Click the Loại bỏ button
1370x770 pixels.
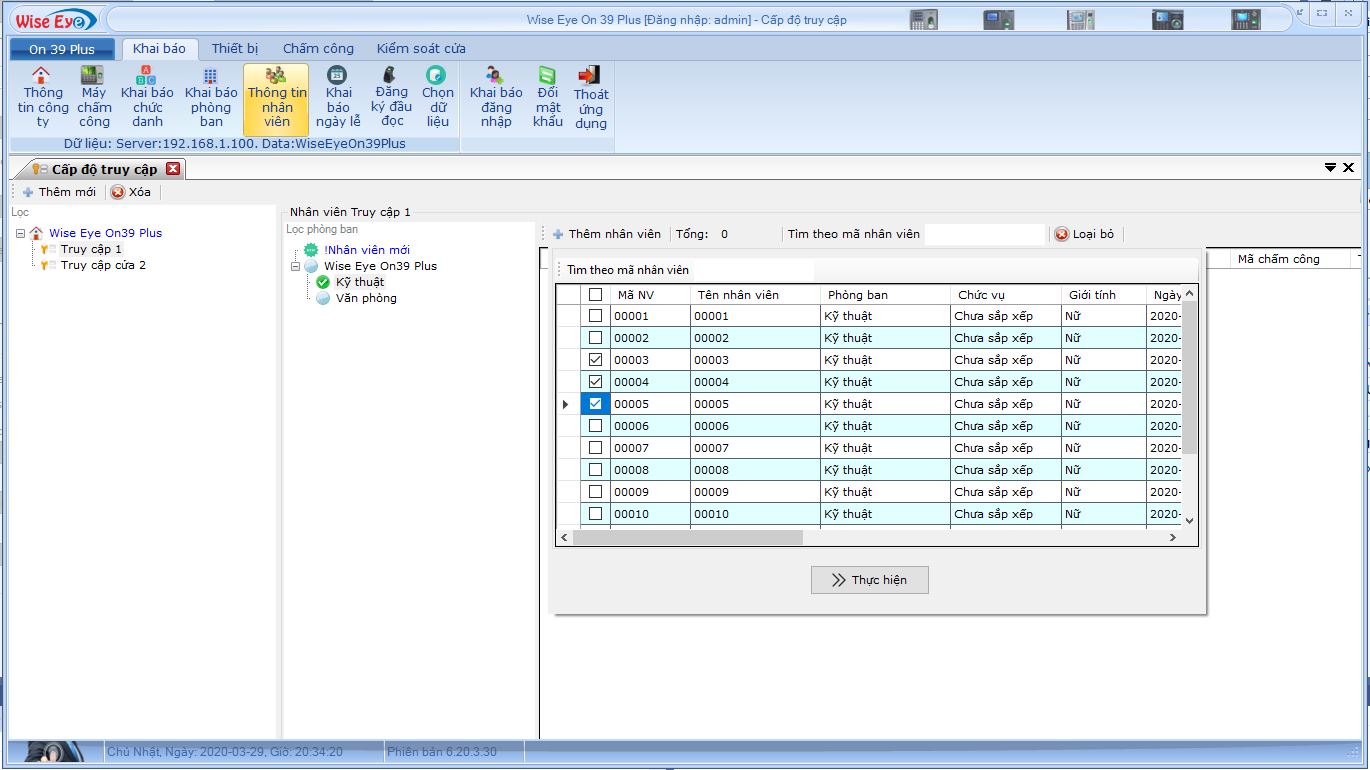[x=1084, y=234]
